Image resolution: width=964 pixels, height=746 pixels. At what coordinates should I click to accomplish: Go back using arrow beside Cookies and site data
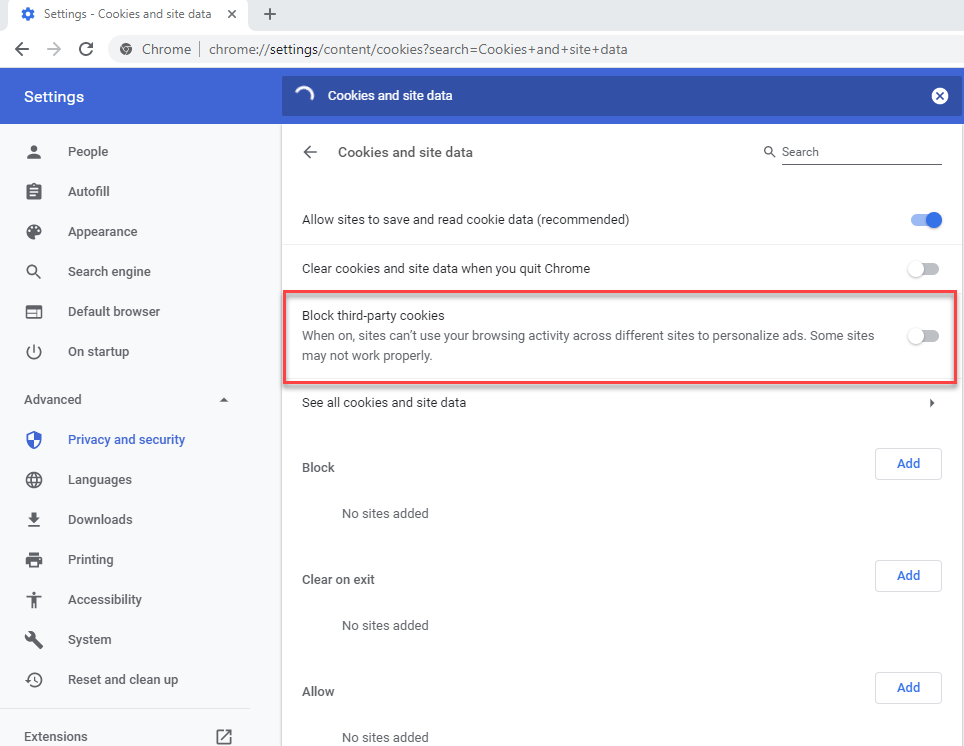310,152
